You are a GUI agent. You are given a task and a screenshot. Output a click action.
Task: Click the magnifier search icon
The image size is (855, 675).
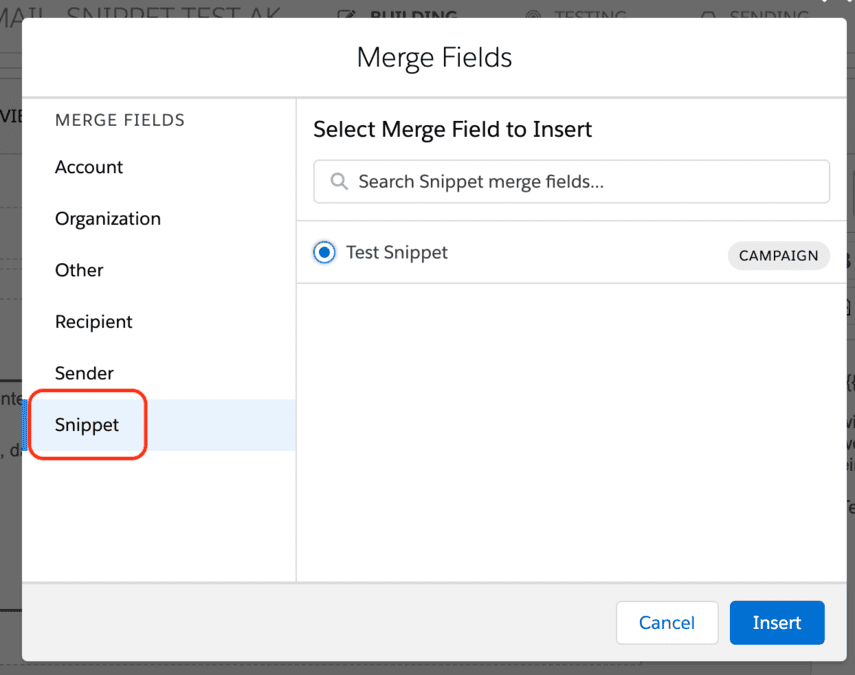[x=339, y=182]
